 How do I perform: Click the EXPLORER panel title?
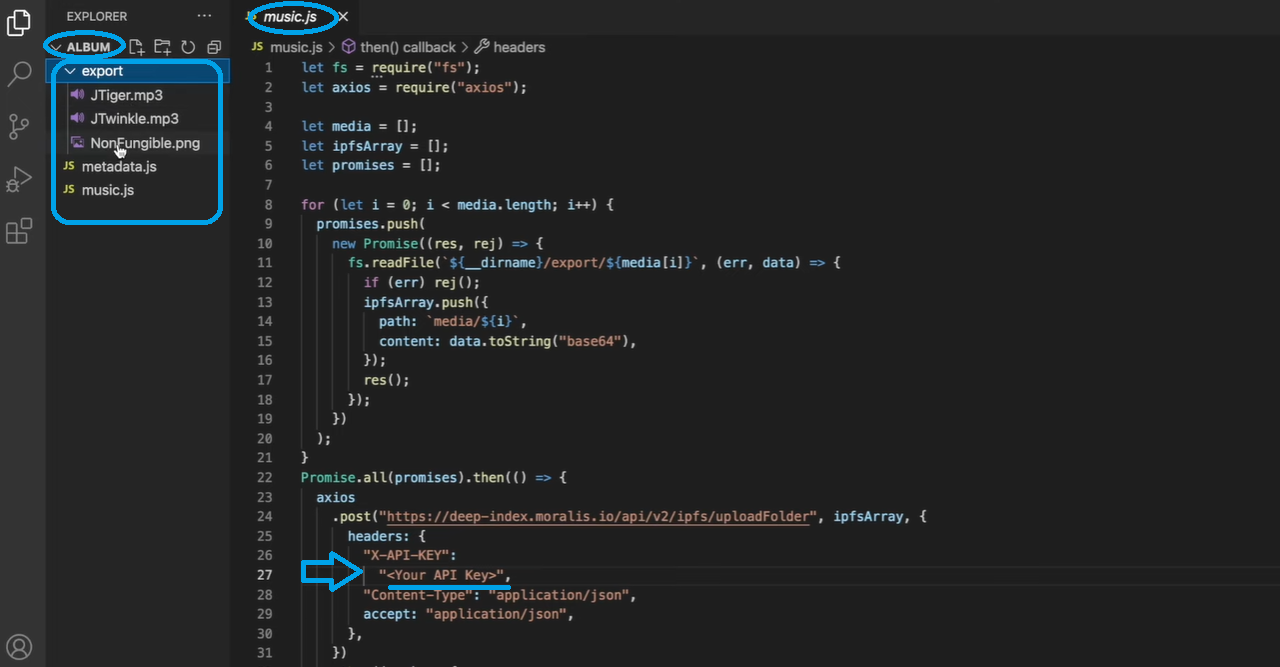pyautogui.click(x=97, y=16)
